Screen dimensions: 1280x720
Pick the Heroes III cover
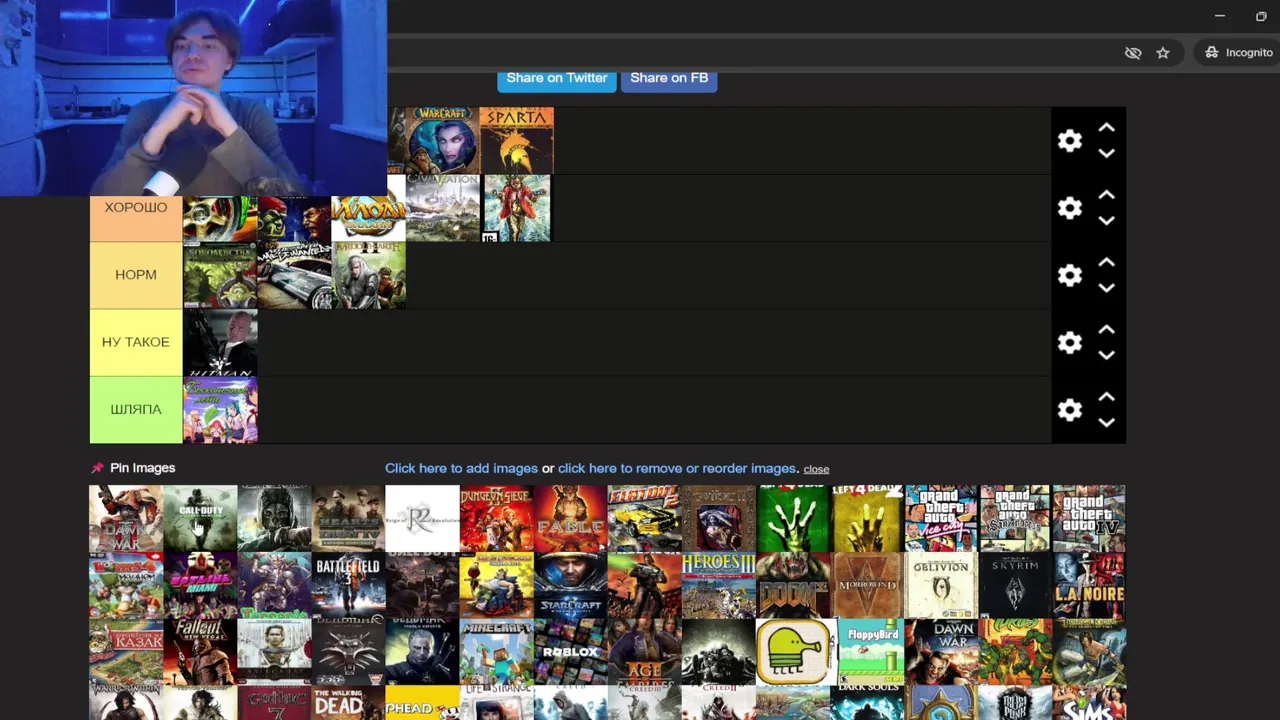coord(719,585)
